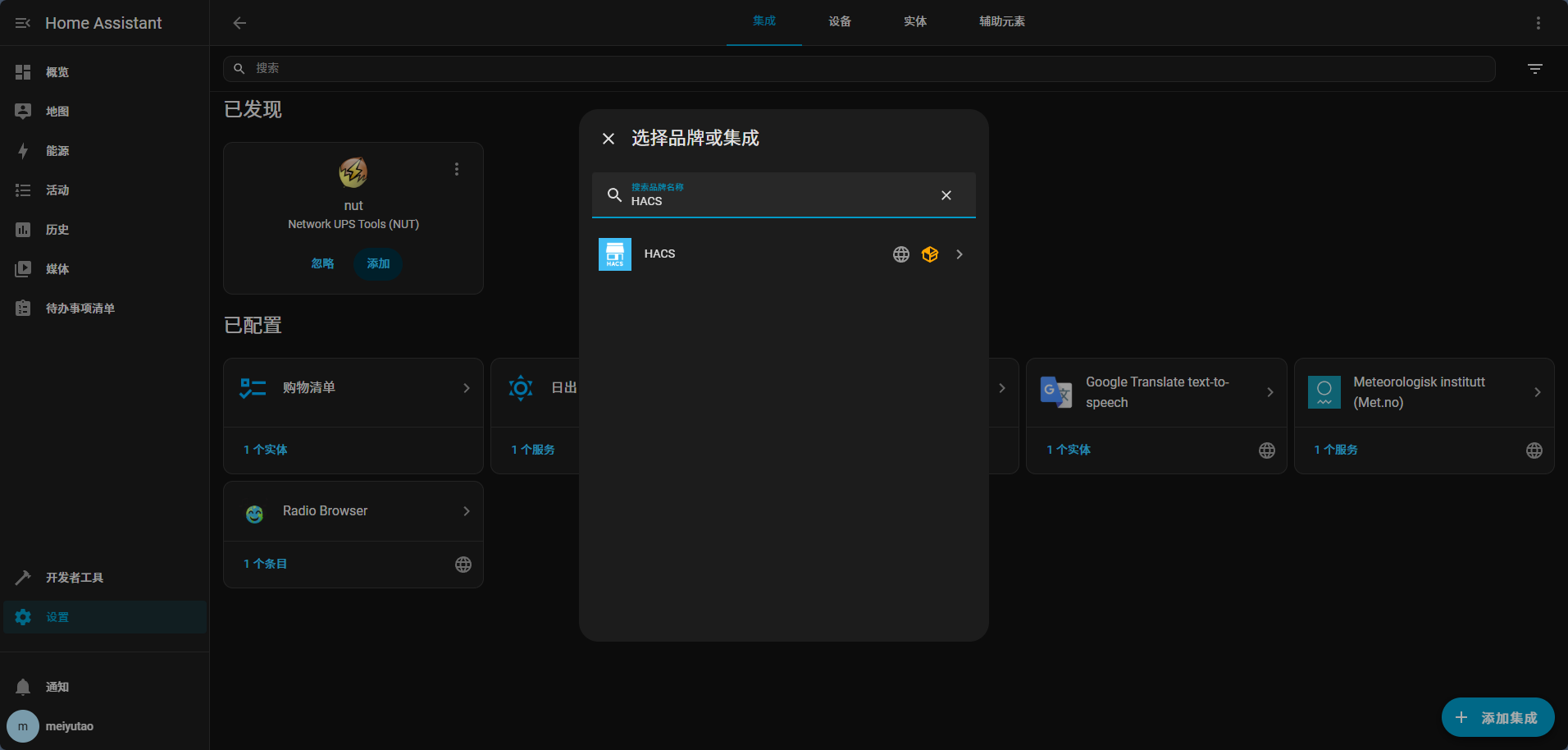Expand the HACS result chevron
The width and height of the screenshot is (1568, 750).
pos(959,254)
